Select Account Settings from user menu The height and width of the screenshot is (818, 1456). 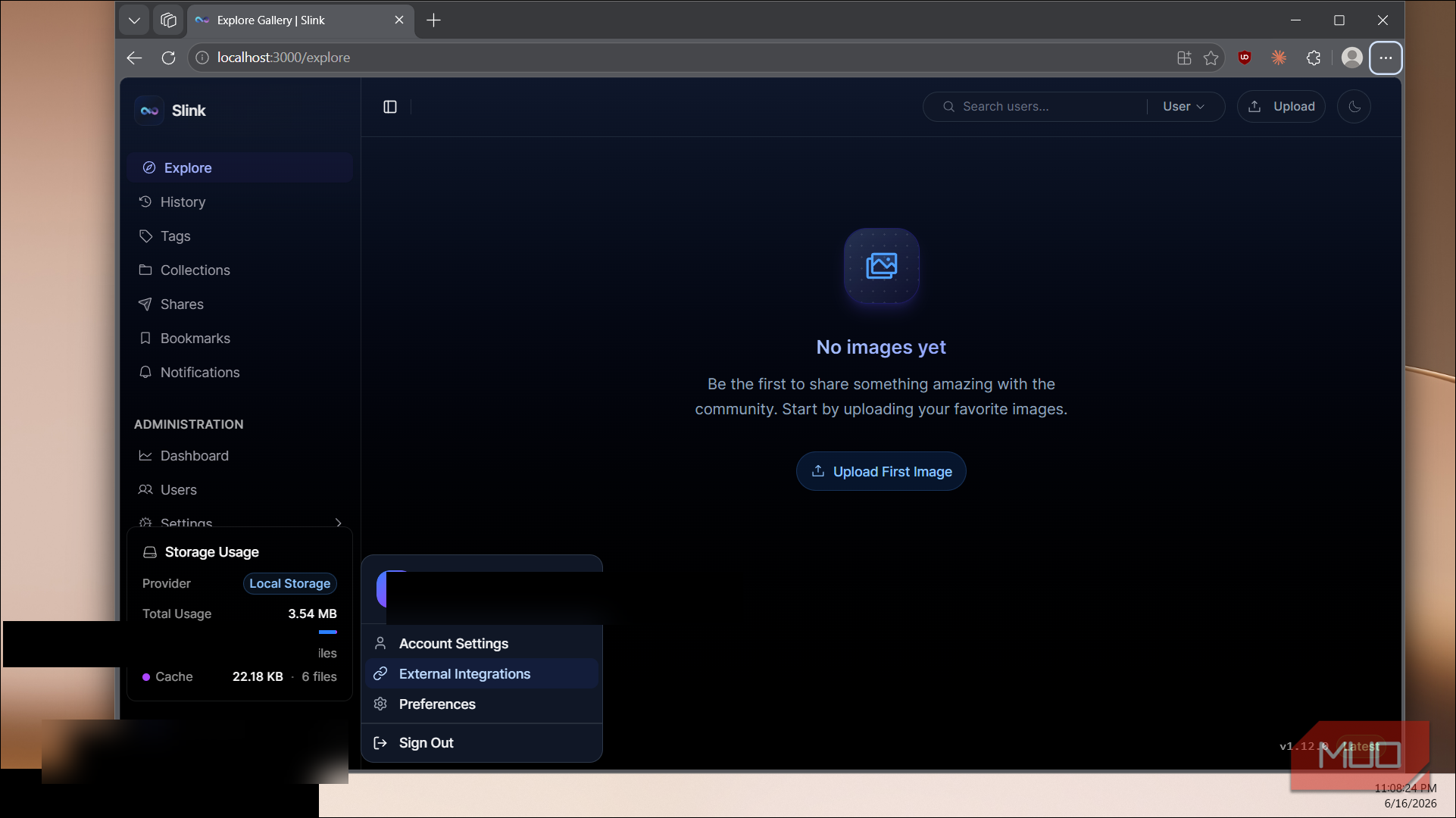click(x=482, y=644)
